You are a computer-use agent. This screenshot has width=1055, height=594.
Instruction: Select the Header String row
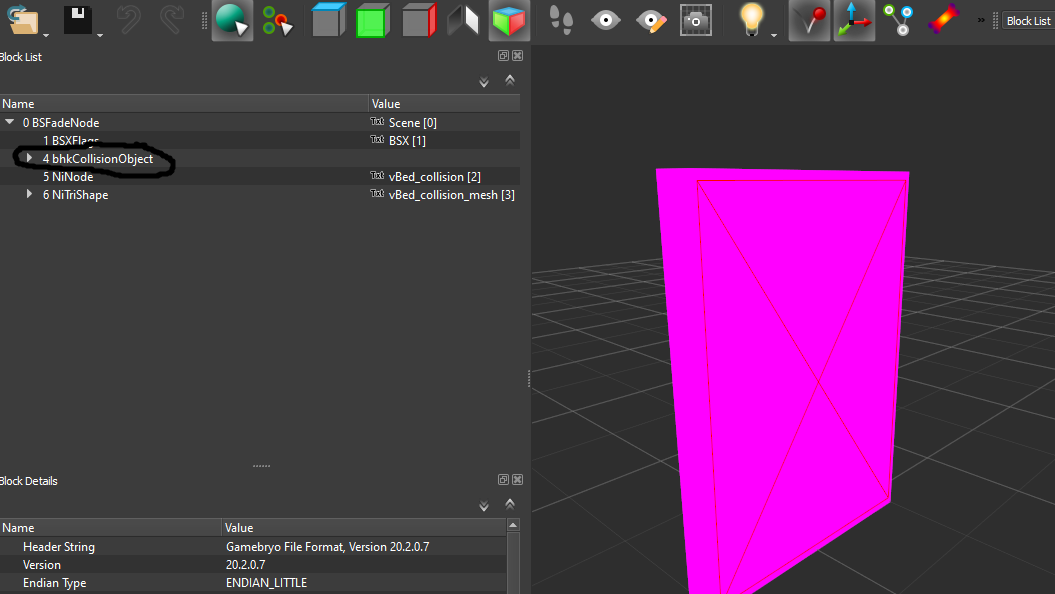pos(253,547)
